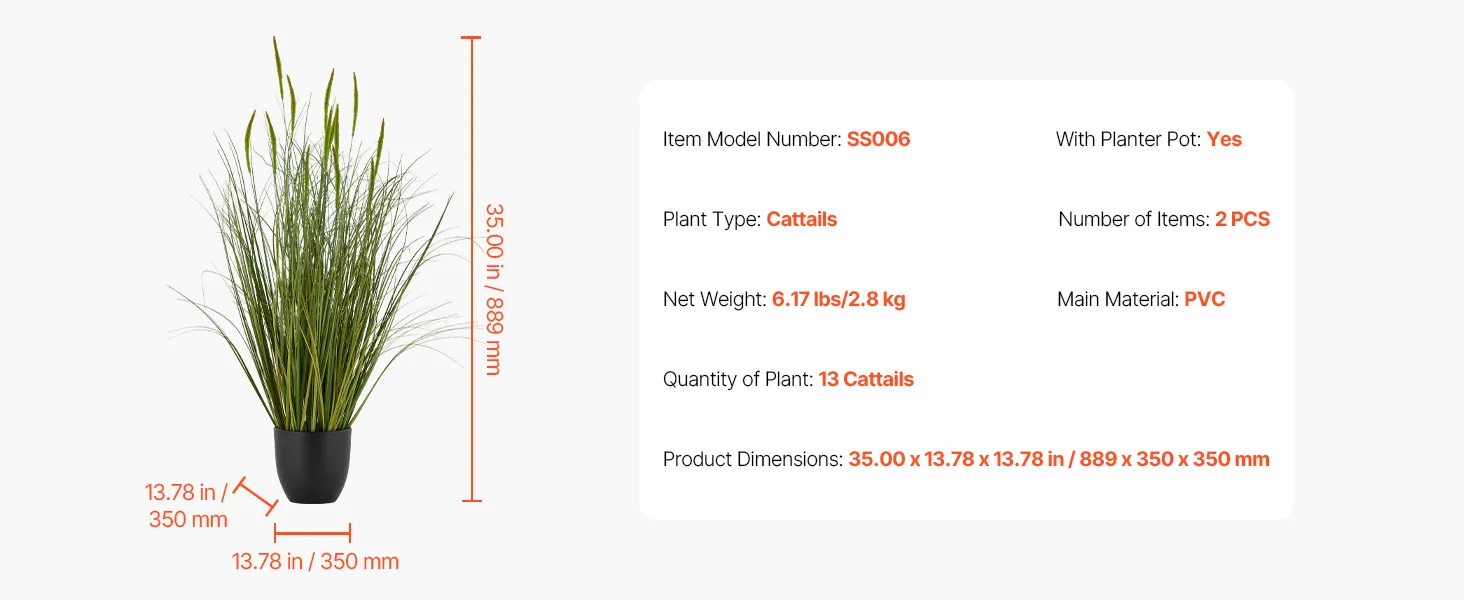Select the "2 PCS" number of items value
The height and width of the screenshot is (600, 1464).
click(x=1242, y=220)
